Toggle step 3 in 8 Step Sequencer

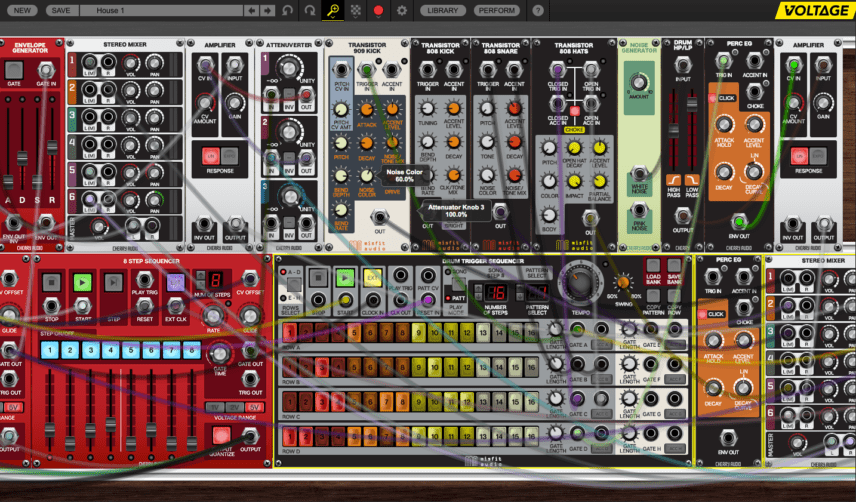click(91, 350)
